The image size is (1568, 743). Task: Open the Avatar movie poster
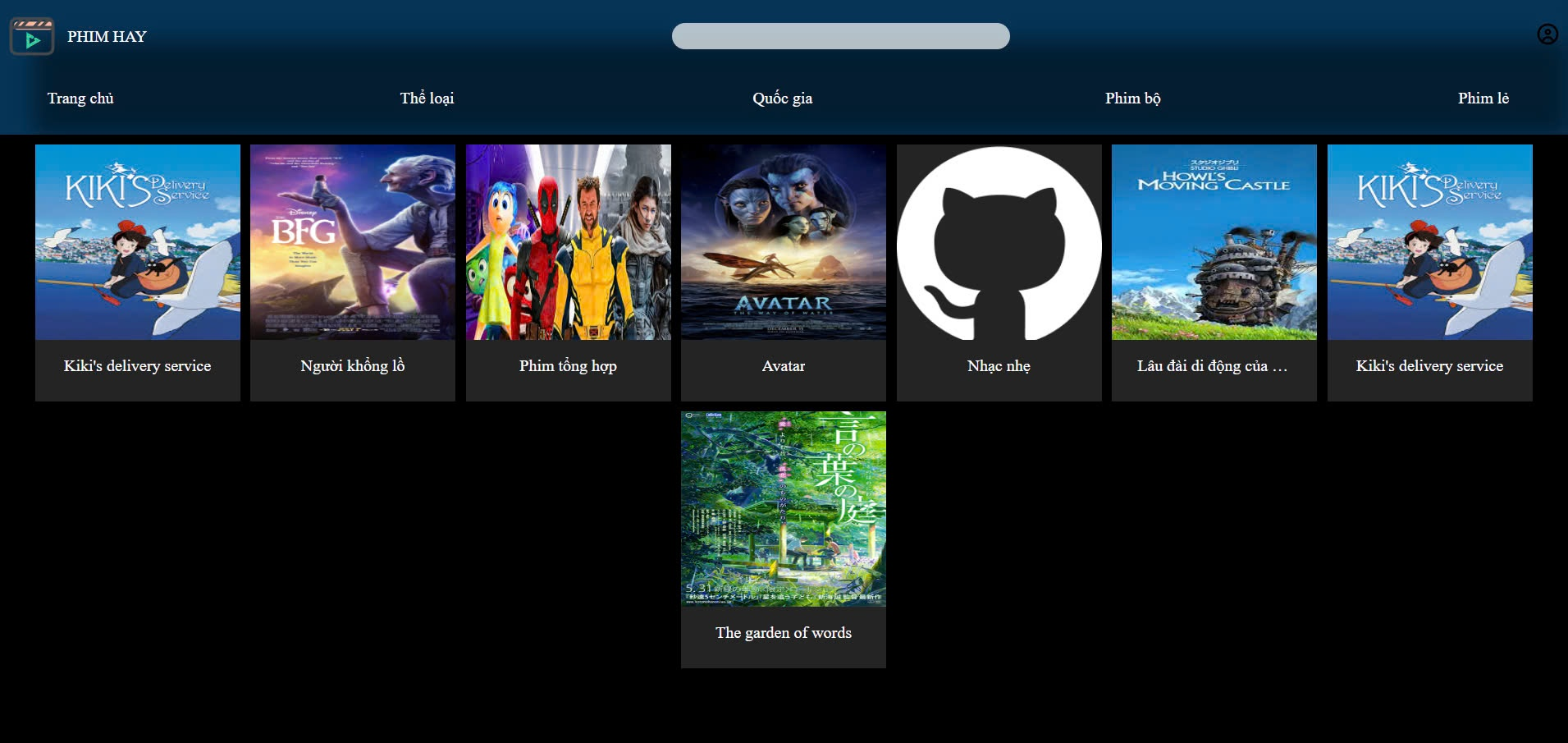(784, 242)
